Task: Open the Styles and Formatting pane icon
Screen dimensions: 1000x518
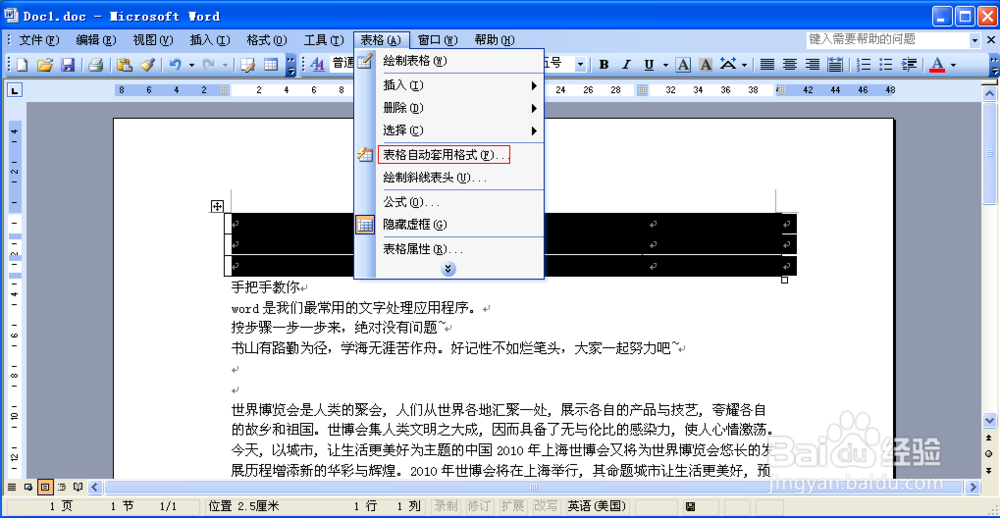Action: pos(317,64)
